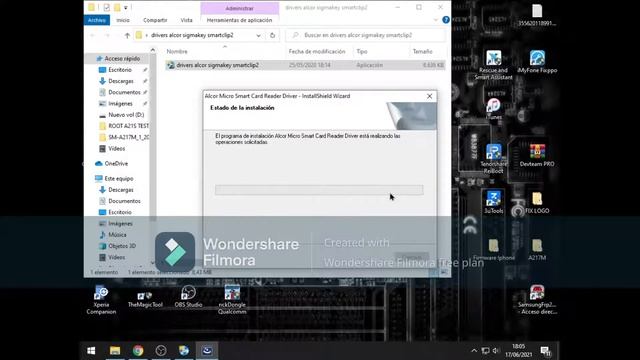Open SM-A217M folder in navigation pane
The width and height of the screenshot is (640, 360).
tap(128, 137)
